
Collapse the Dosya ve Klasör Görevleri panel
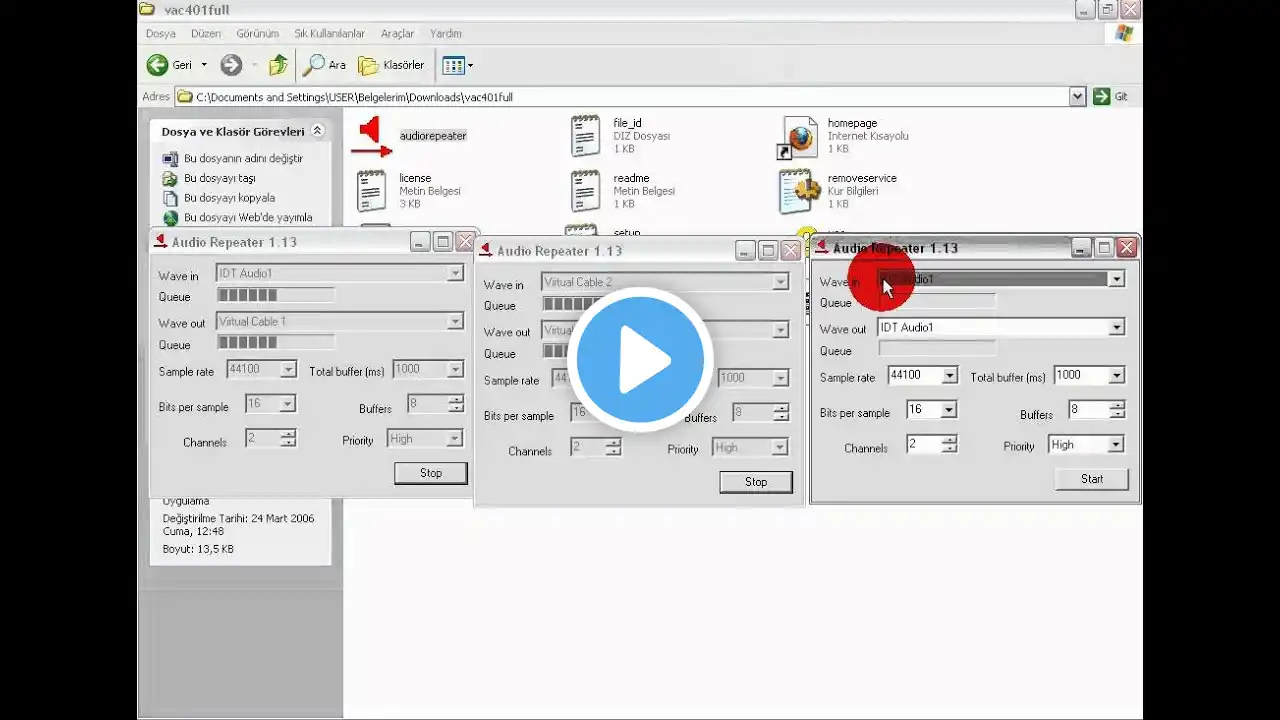coord(318,131)
